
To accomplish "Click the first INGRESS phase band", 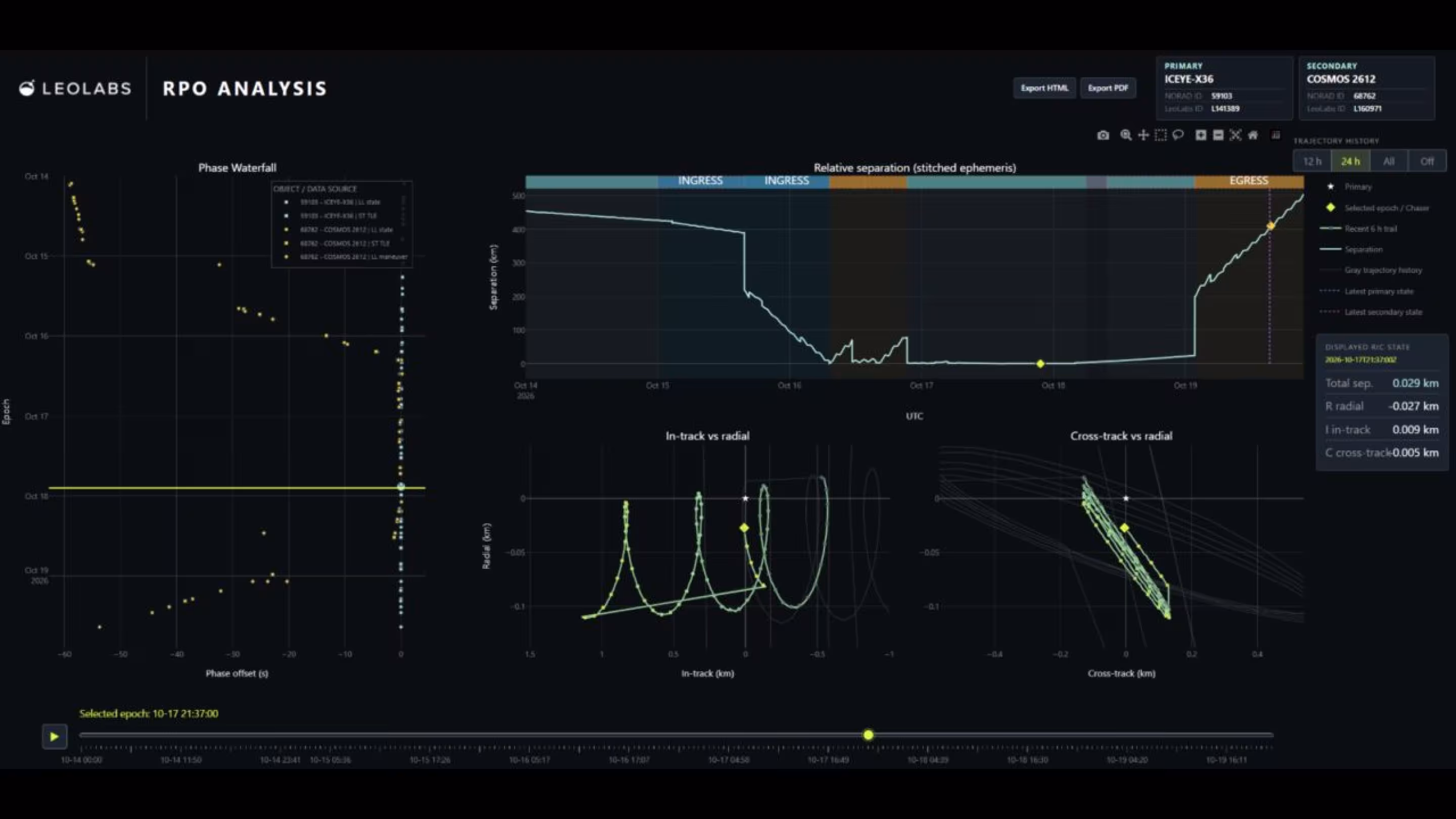I will (x=700, y=181).
